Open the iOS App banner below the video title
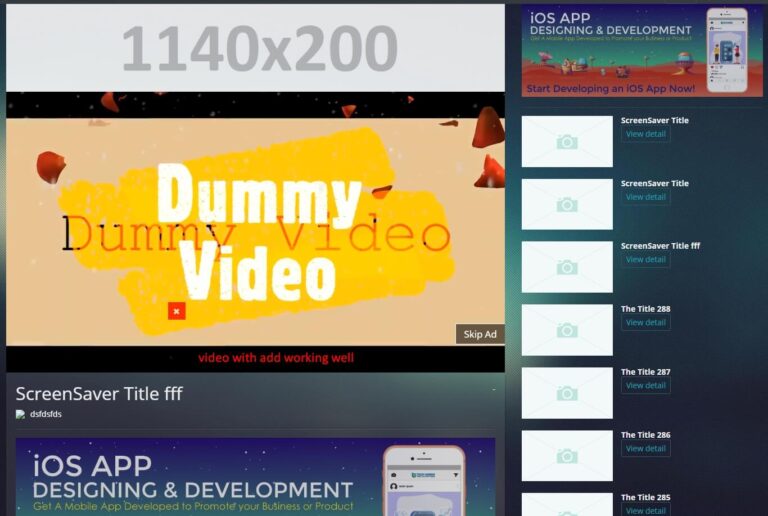 click(x=255, y=476)
